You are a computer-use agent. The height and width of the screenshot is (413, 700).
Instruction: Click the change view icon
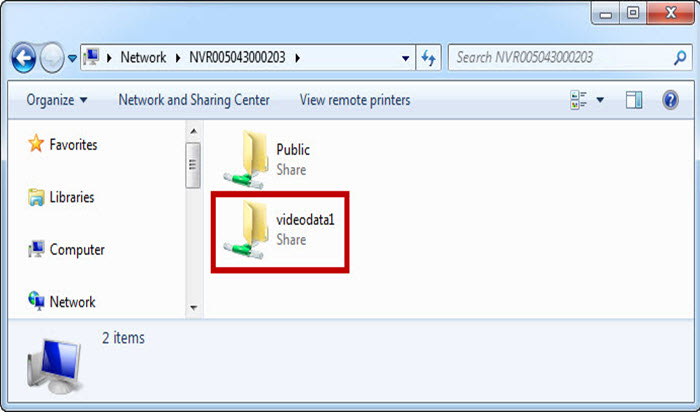tap(579, 100)
